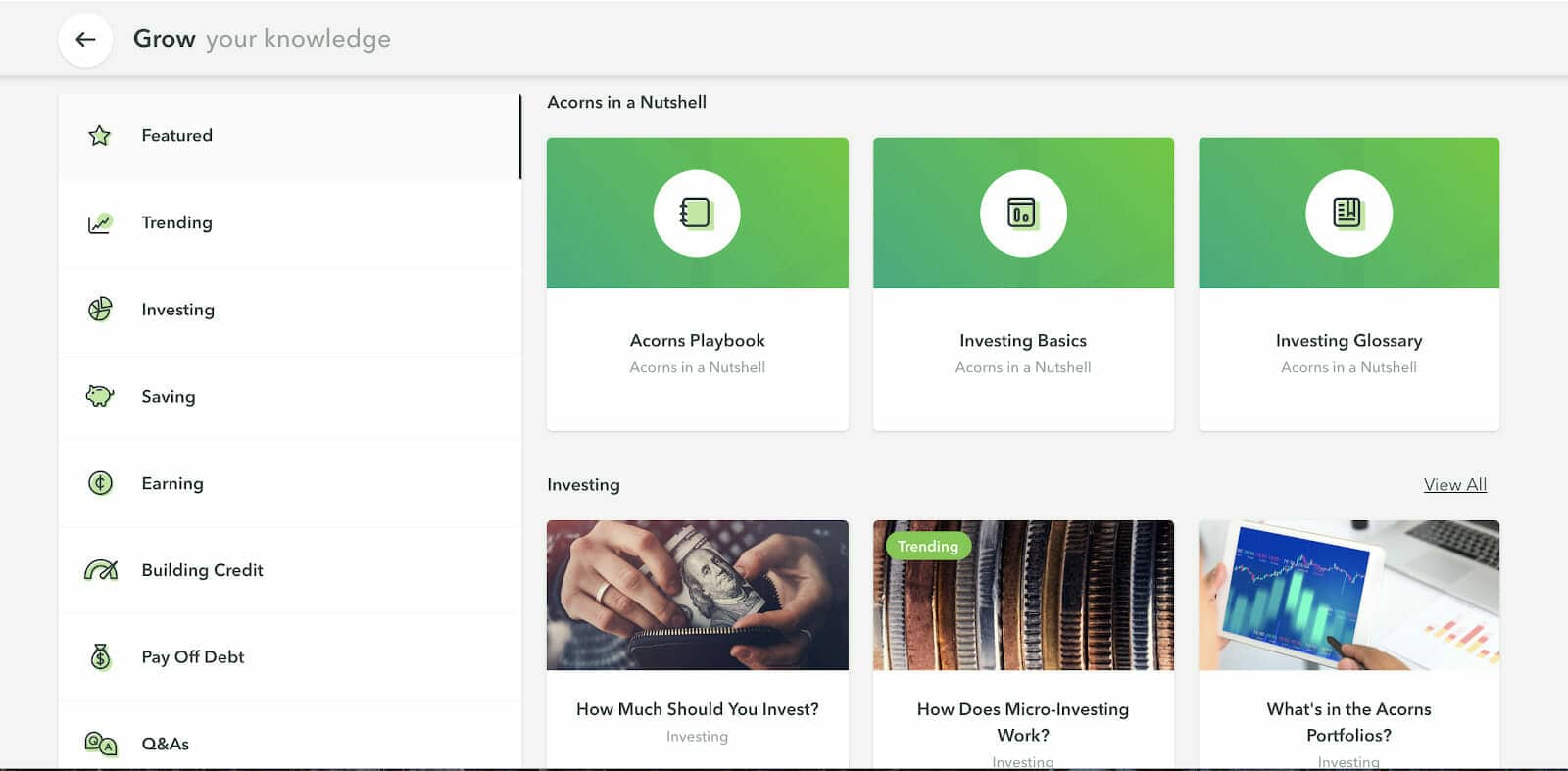Open the Acorns Playbook card title
This screenshot has width=1568, height=771.
coord(697,341)
